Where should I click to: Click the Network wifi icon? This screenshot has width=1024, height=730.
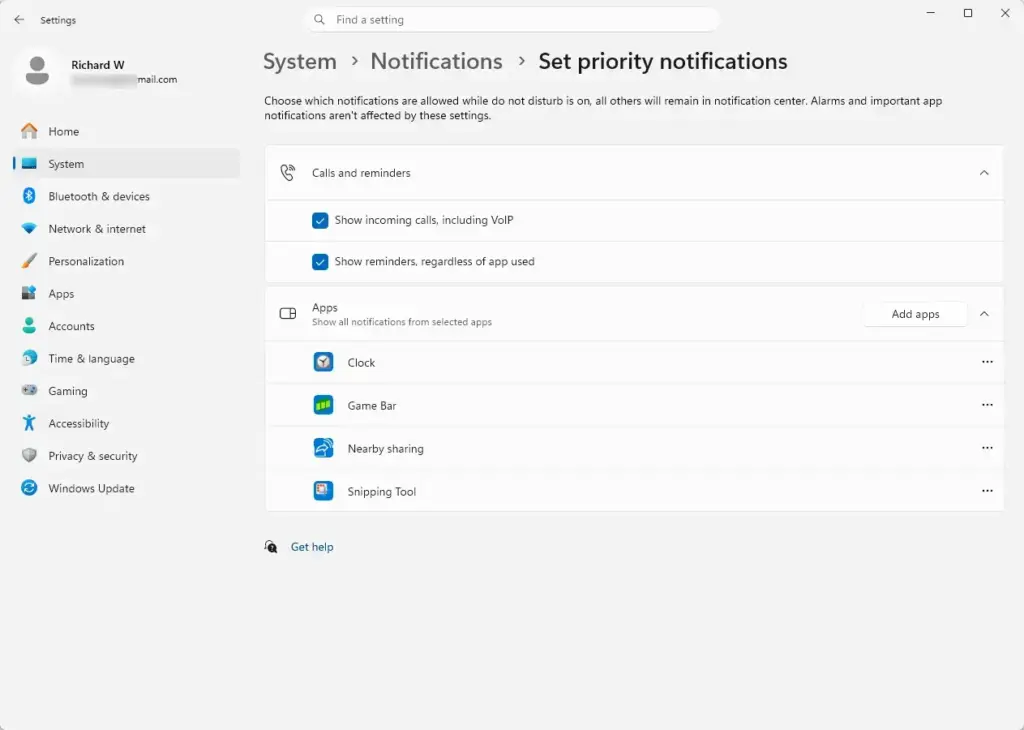tap(29, 229)
